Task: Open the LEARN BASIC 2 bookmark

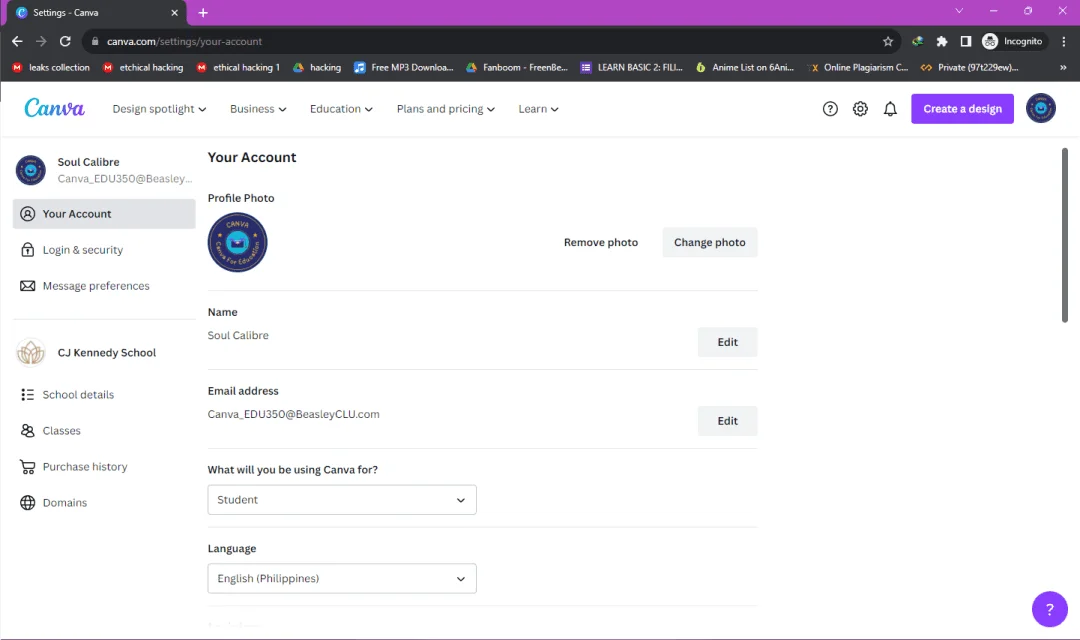Action: [632, 68]
